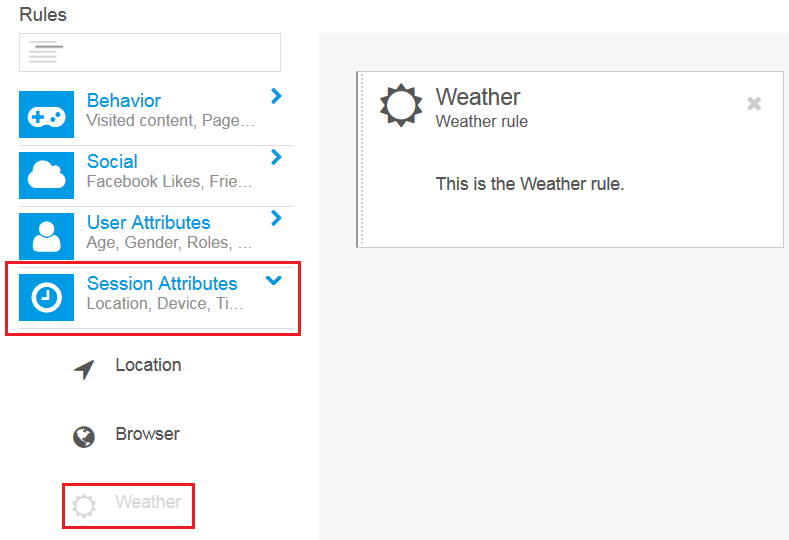Image resolution: width=789 pixels, height=540 pixels.
Task: Expand the User Attributes chevron
Action: tap(276, 218)
